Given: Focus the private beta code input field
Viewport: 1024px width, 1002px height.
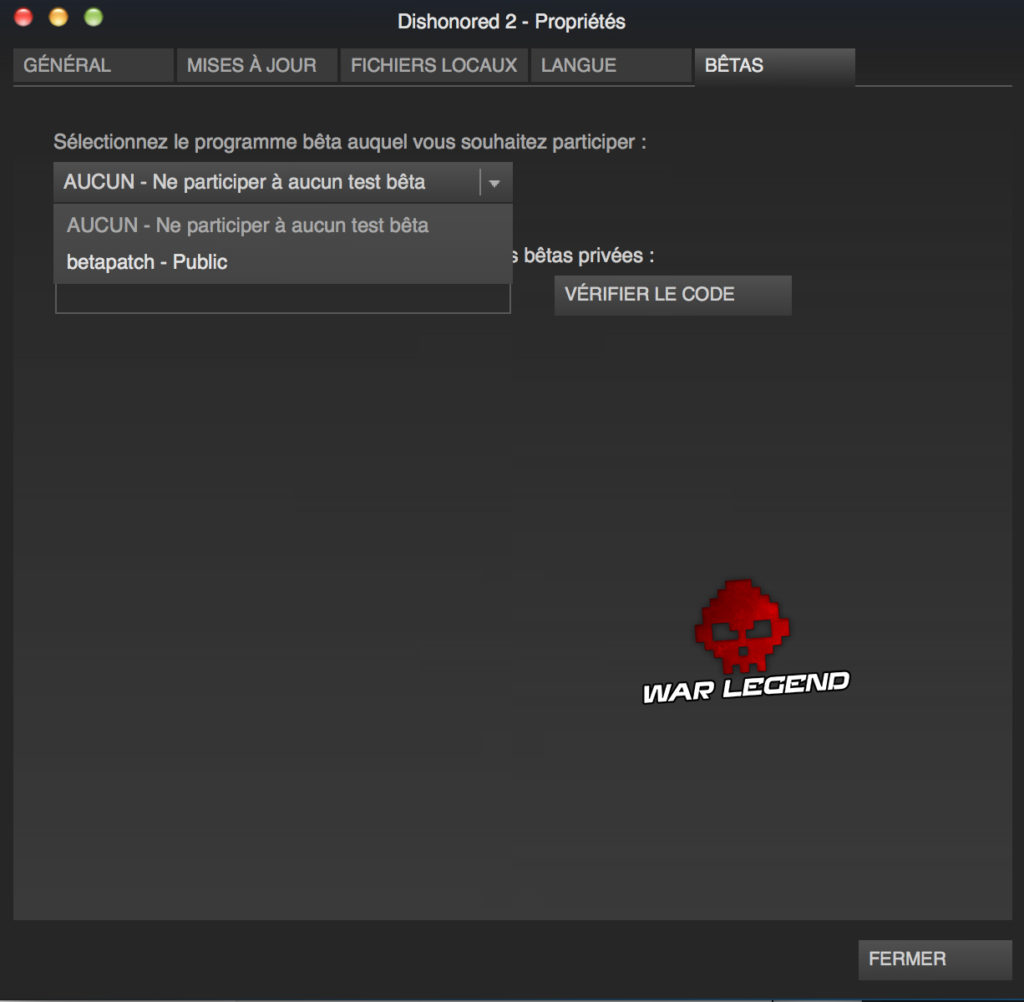Looking at the screenshot, I should pyautogui.click(x=283, y=299).
